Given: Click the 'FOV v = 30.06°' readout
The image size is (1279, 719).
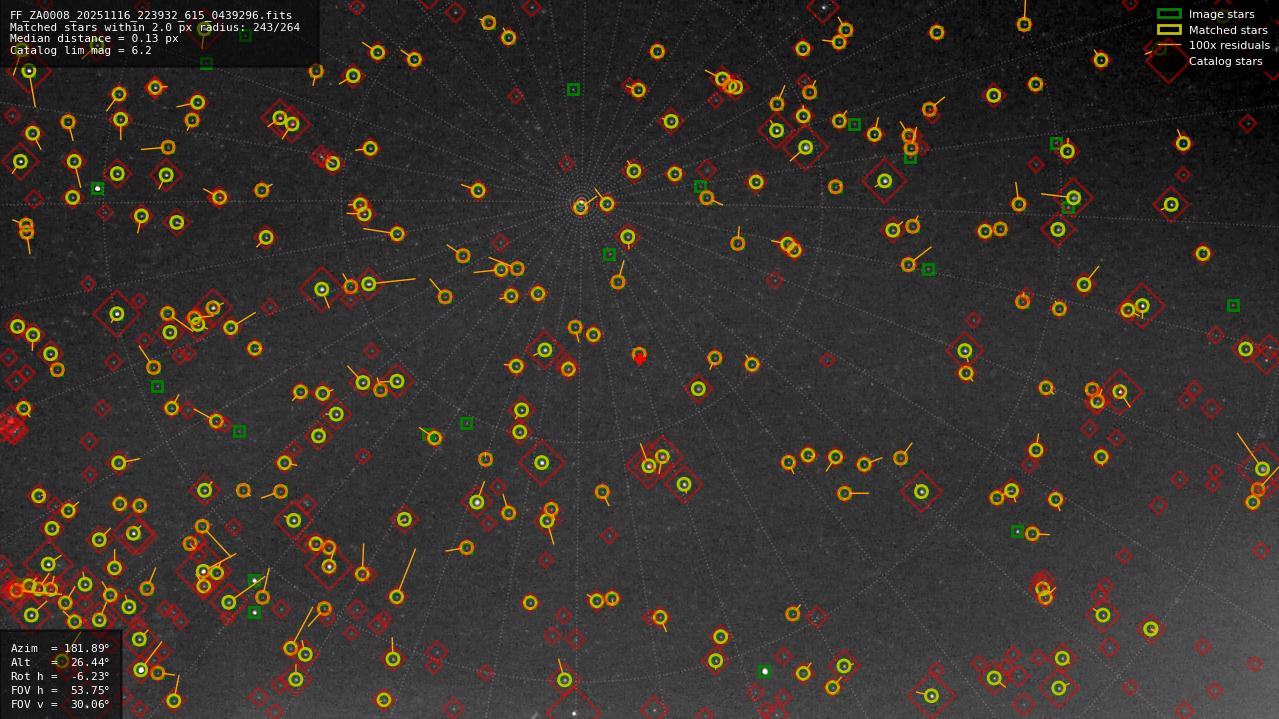Looking at the screenshot, I should [60, 704].
